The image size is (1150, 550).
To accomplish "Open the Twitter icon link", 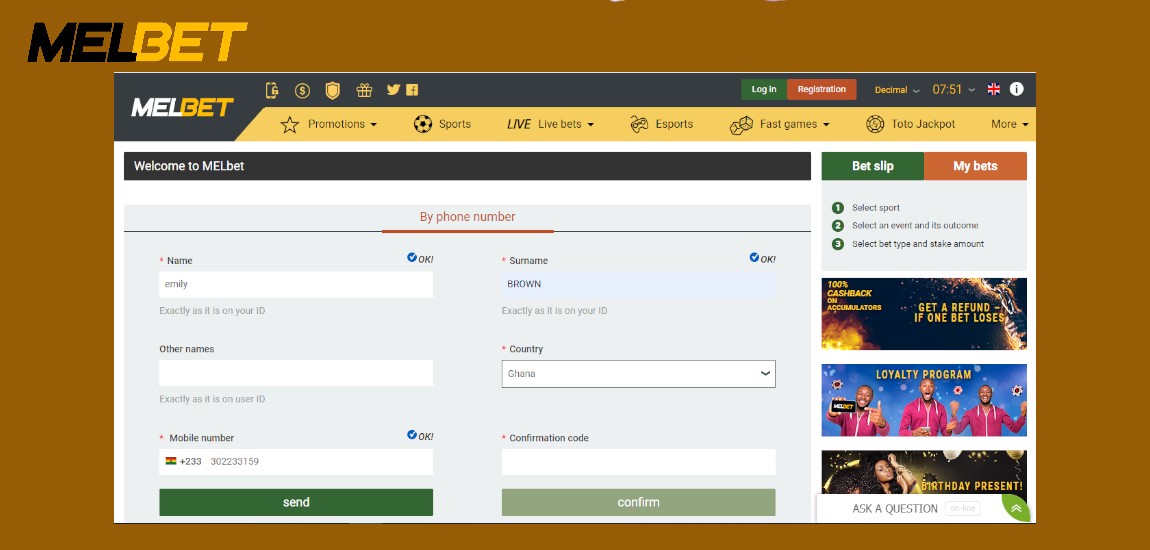I will pyautogui.click(x=393, y=89).
